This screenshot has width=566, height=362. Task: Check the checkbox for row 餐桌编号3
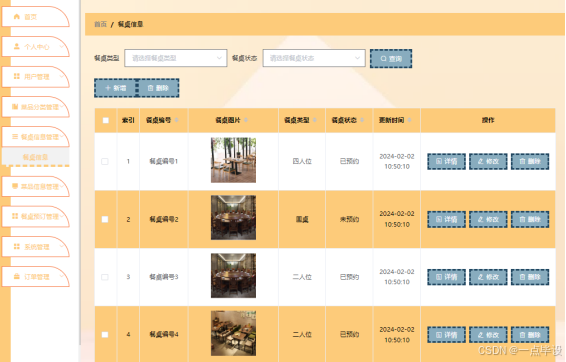[105, 277]
